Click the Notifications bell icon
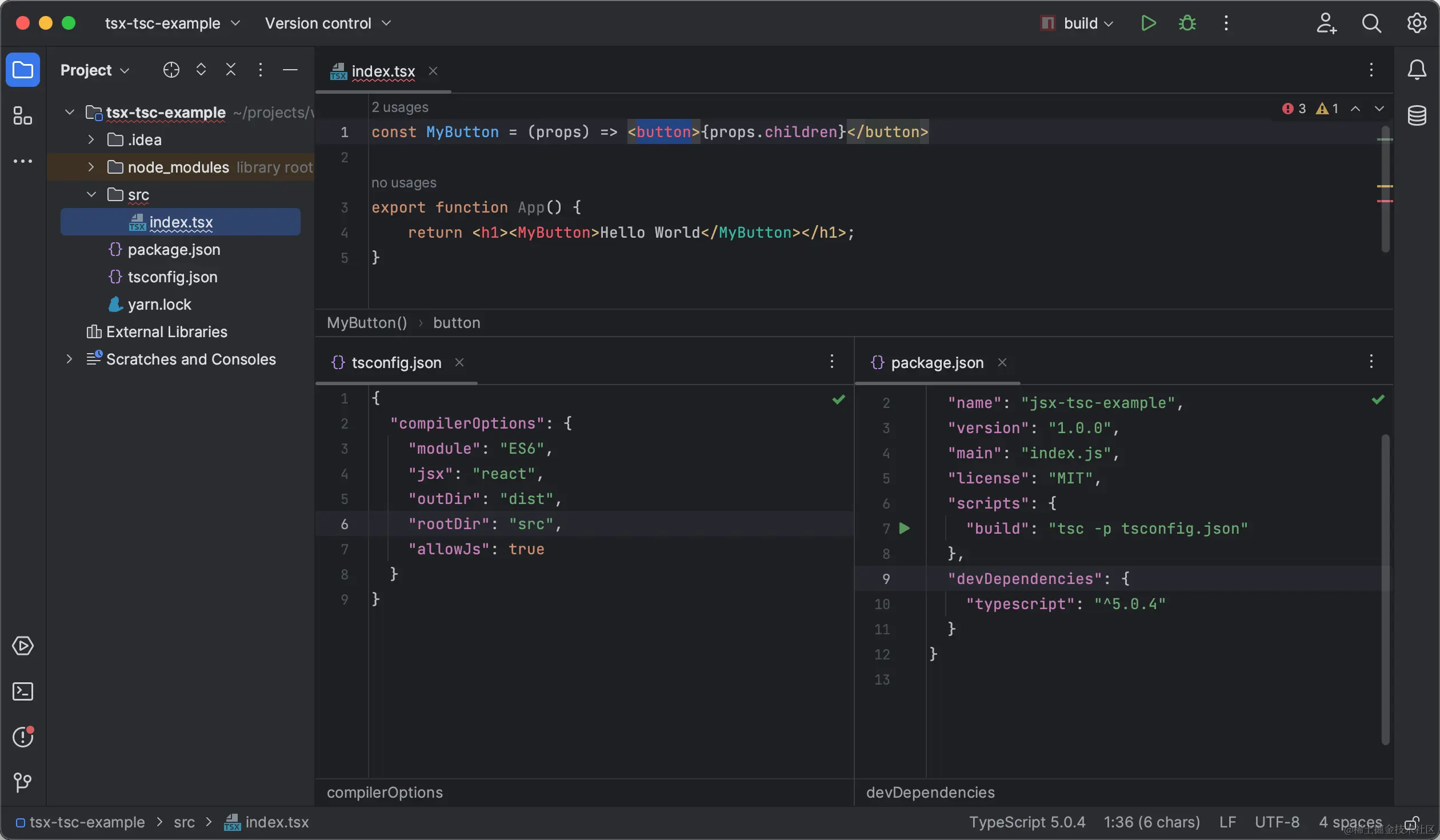The height and width of the screenshot is (840, 1440). tap(1417, 70)
